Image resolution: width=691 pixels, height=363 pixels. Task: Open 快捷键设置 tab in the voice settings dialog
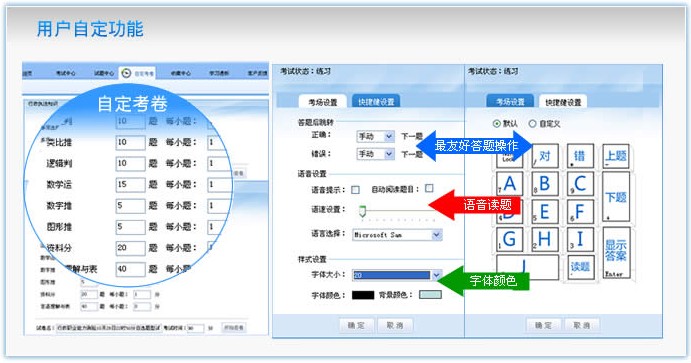coord(376,102)
